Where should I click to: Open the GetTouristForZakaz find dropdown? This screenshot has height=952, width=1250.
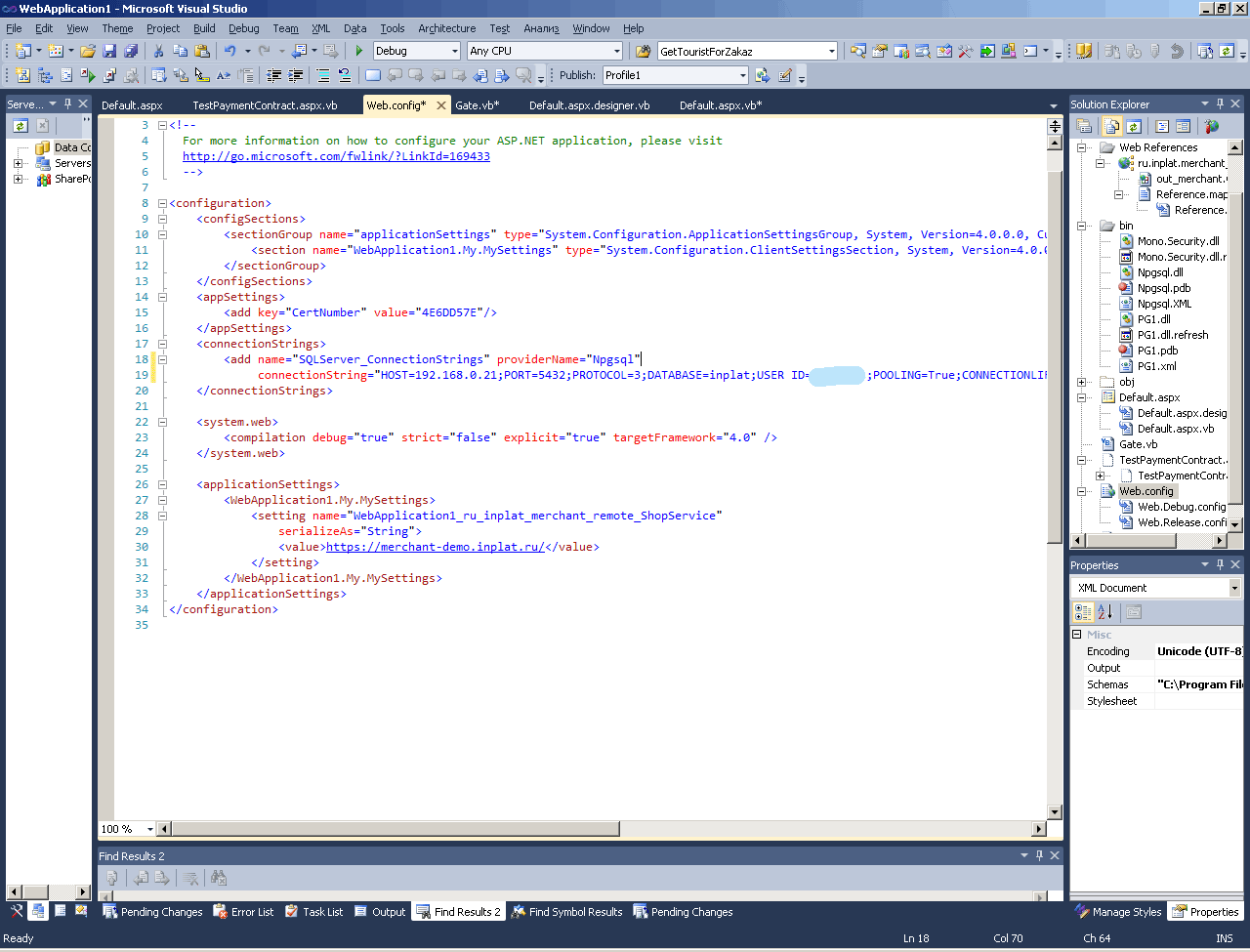coord(832,51)
